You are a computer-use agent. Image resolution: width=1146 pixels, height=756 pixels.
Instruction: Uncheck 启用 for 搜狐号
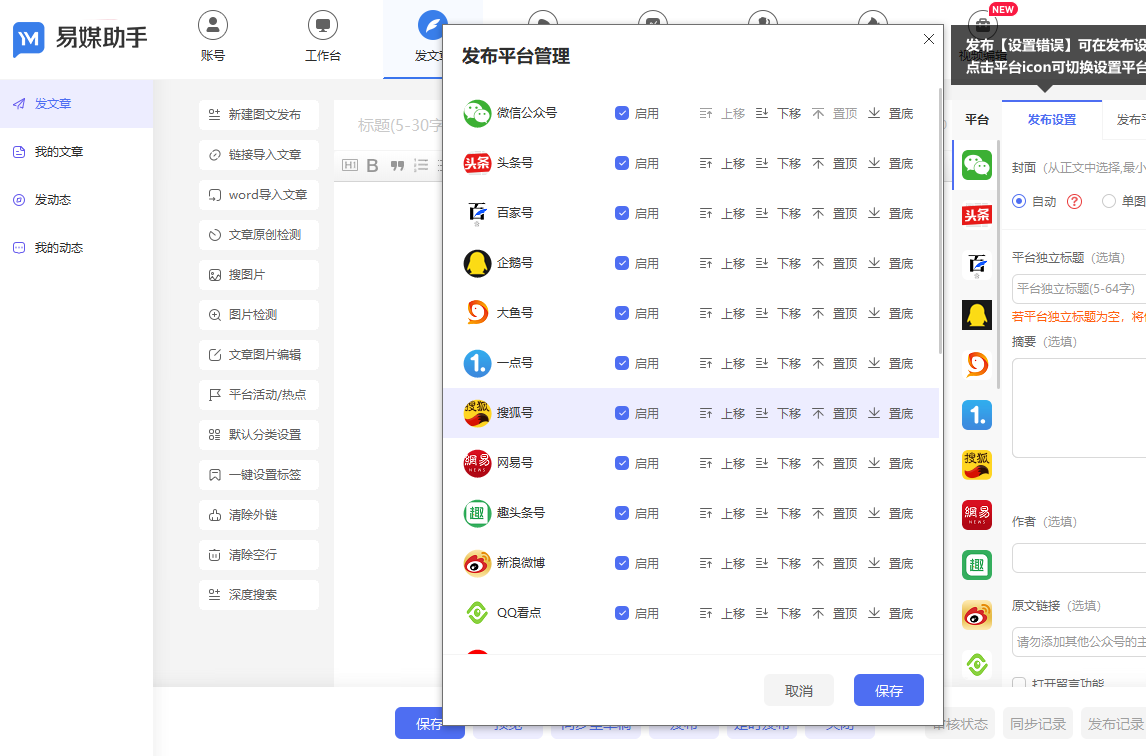click(x=622, y=413)
